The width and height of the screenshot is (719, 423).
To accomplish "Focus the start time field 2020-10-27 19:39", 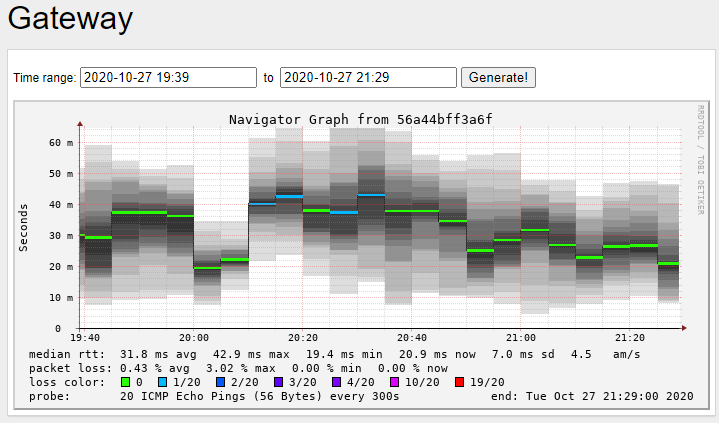I will [x=168, y=77].
